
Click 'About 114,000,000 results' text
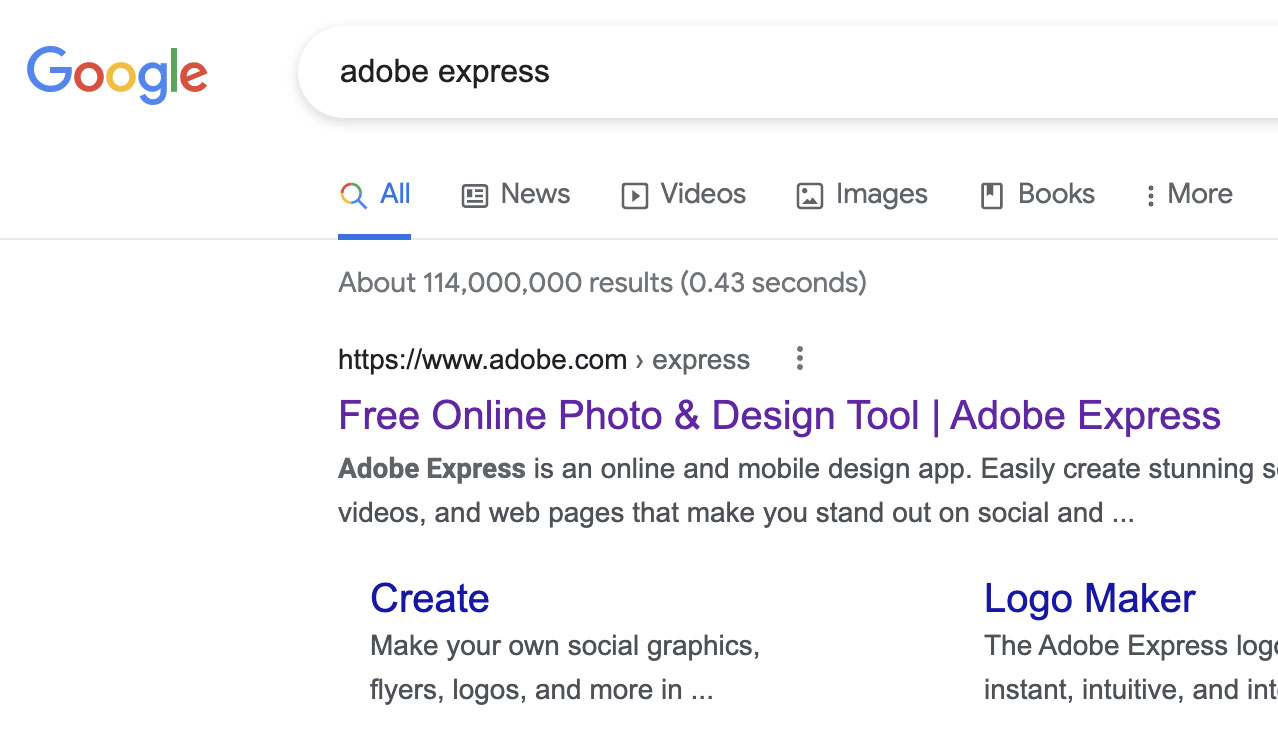602,282
